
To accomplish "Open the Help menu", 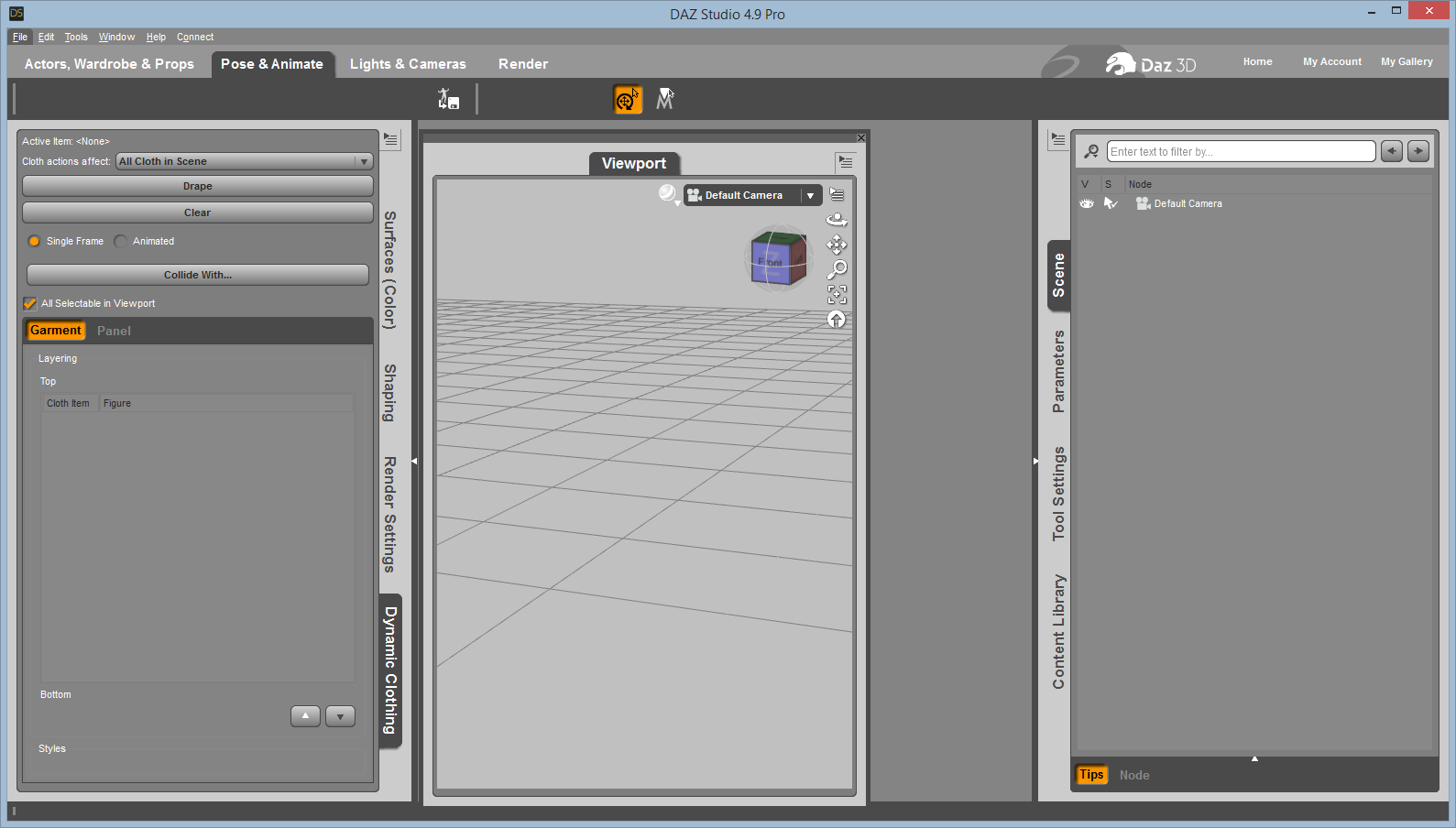I will (x=156, y=37).
